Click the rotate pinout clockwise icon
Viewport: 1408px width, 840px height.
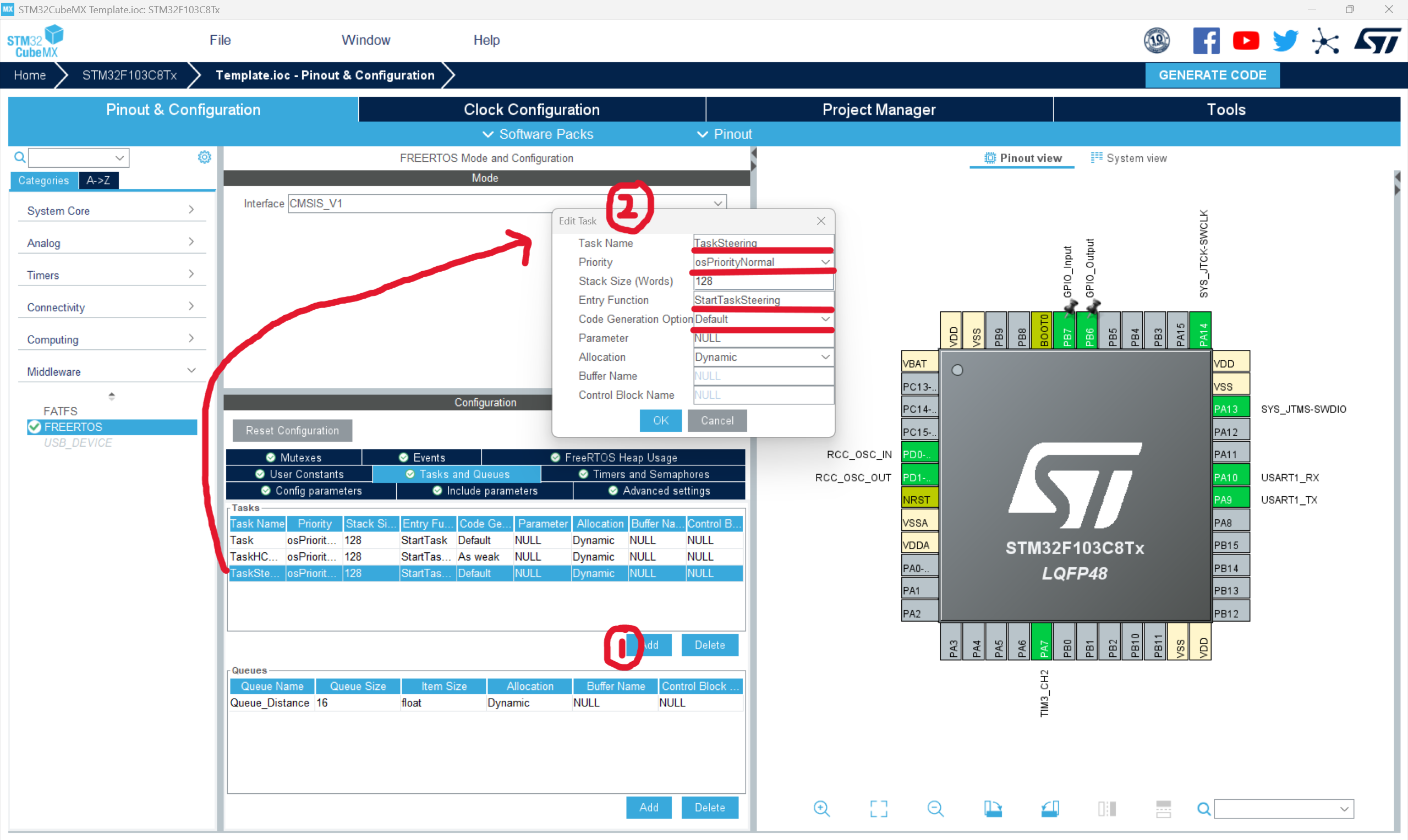(993, 808)
